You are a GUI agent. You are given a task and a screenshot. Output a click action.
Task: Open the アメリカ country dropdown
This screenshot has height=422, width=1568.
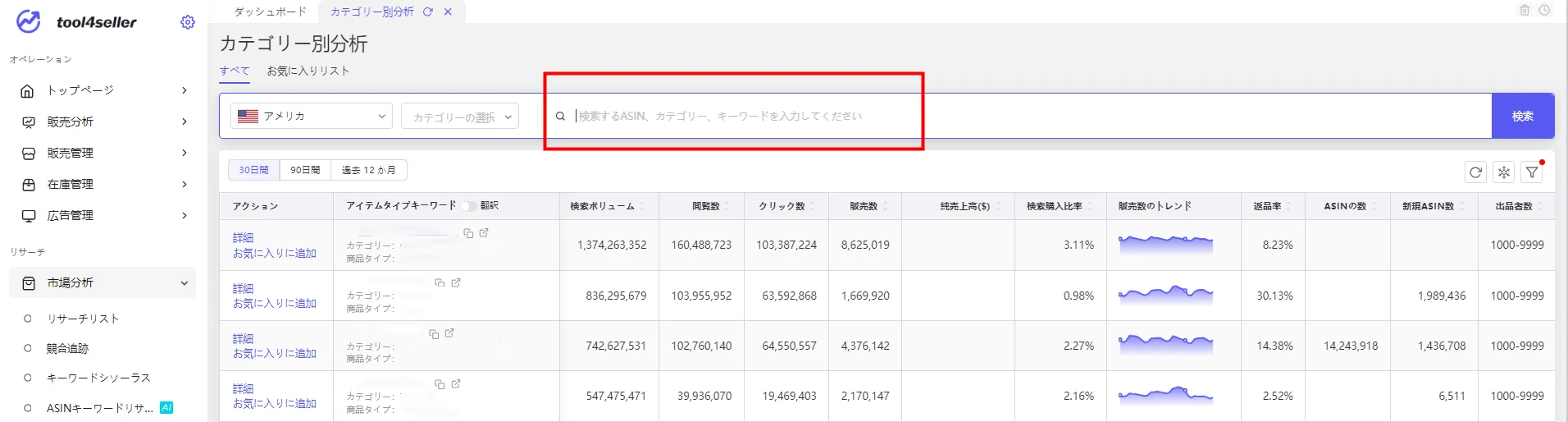coord(312,116)
